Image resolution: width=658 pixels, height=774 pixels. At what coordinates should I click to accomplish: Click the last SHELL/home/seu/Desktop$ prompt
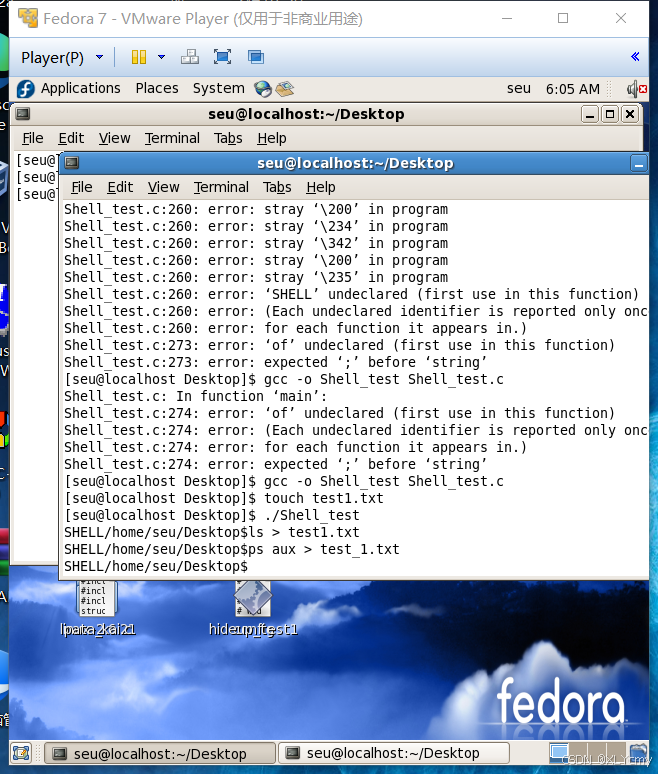pos(156,566)
